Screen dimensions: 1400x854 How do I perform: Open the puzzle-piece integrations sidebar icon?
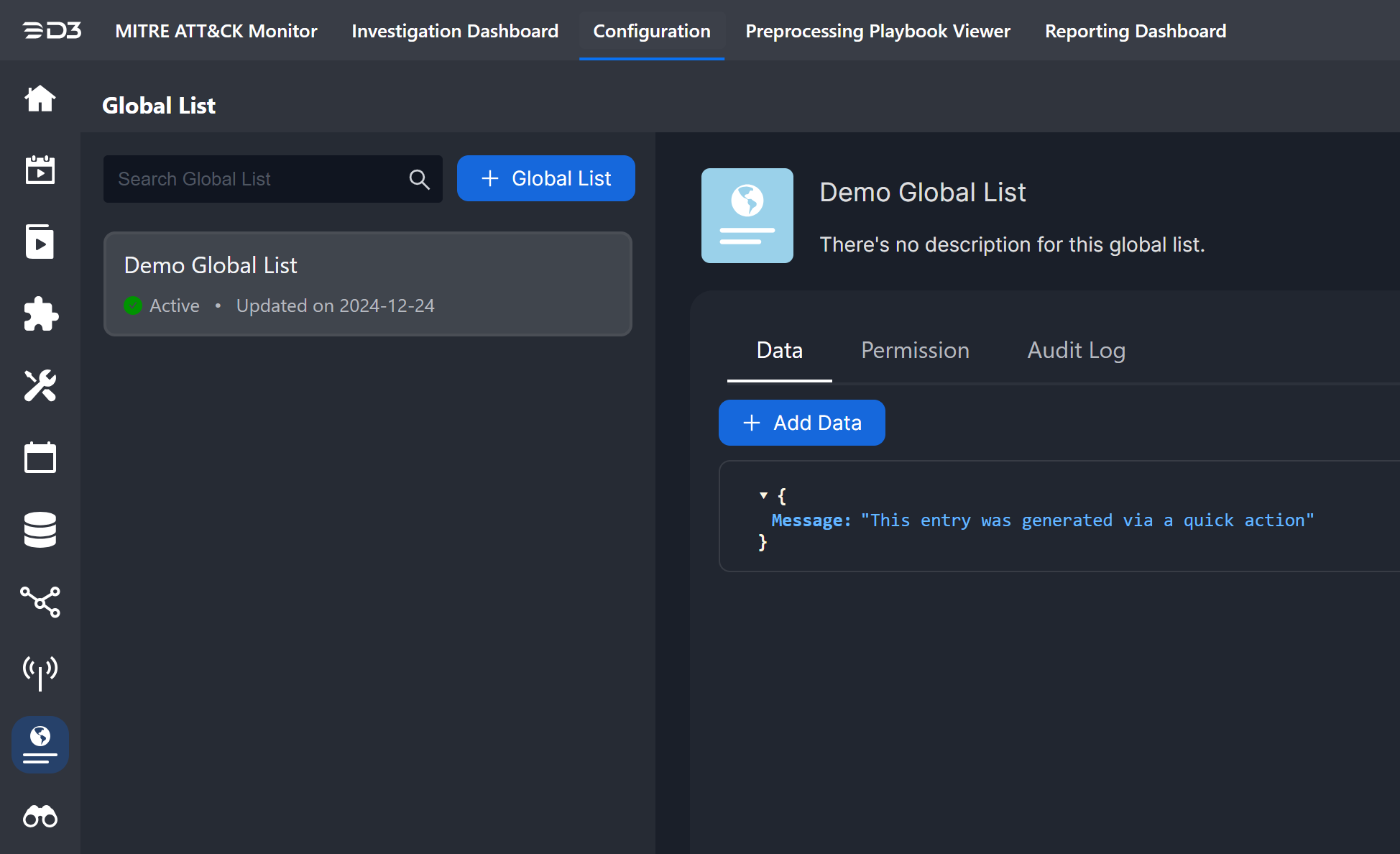coord(40,313)
